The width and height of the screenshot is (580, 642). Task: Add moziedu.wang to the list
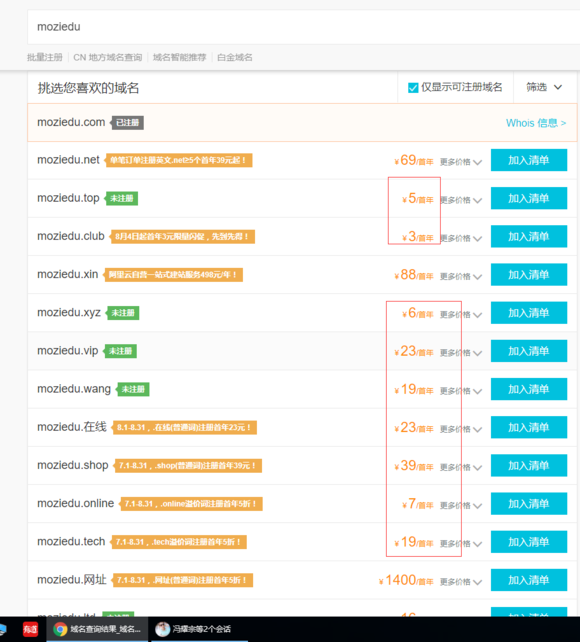tap(529, 389)
